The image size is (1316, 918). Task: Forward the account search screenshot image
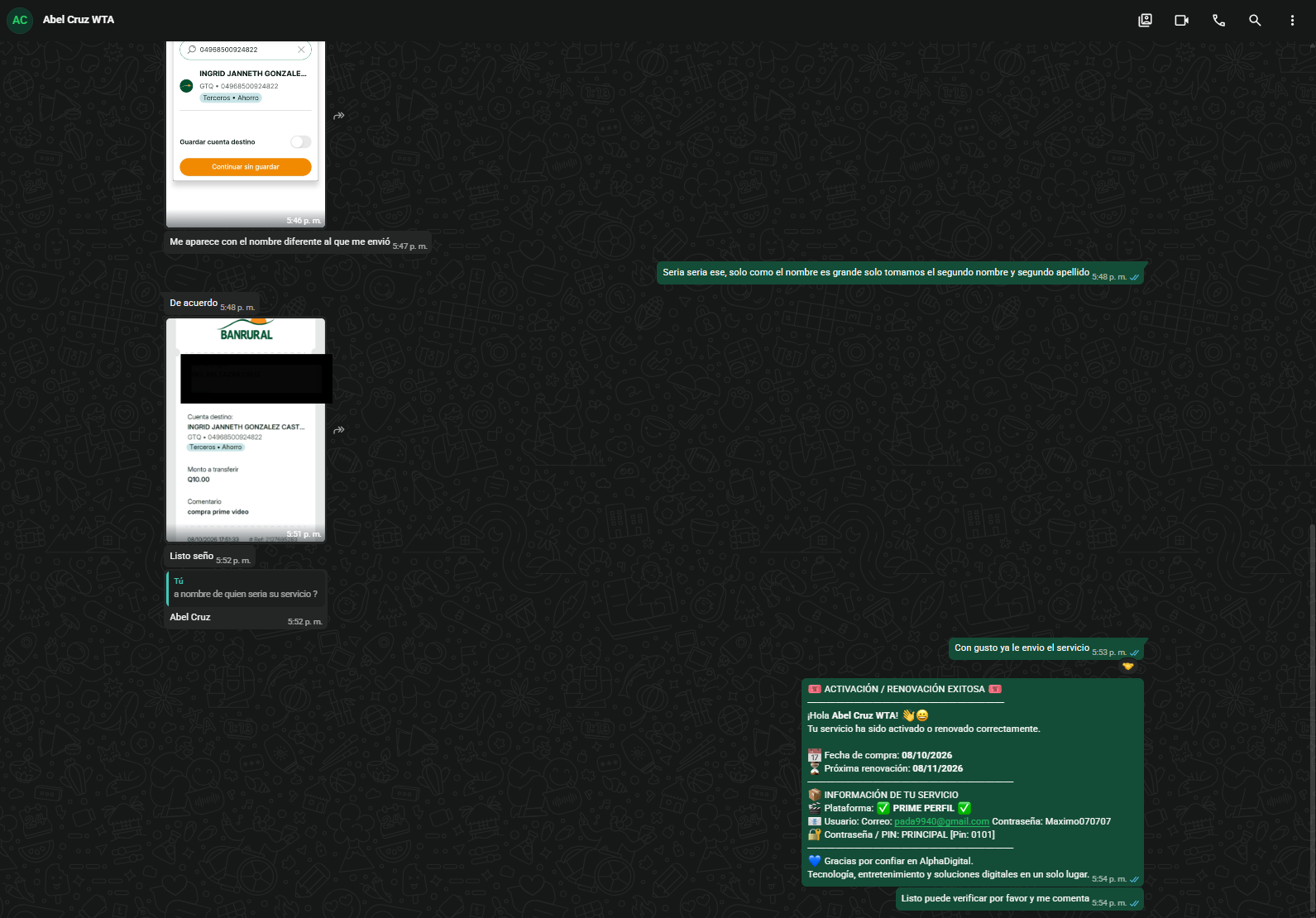coord(339,116)
